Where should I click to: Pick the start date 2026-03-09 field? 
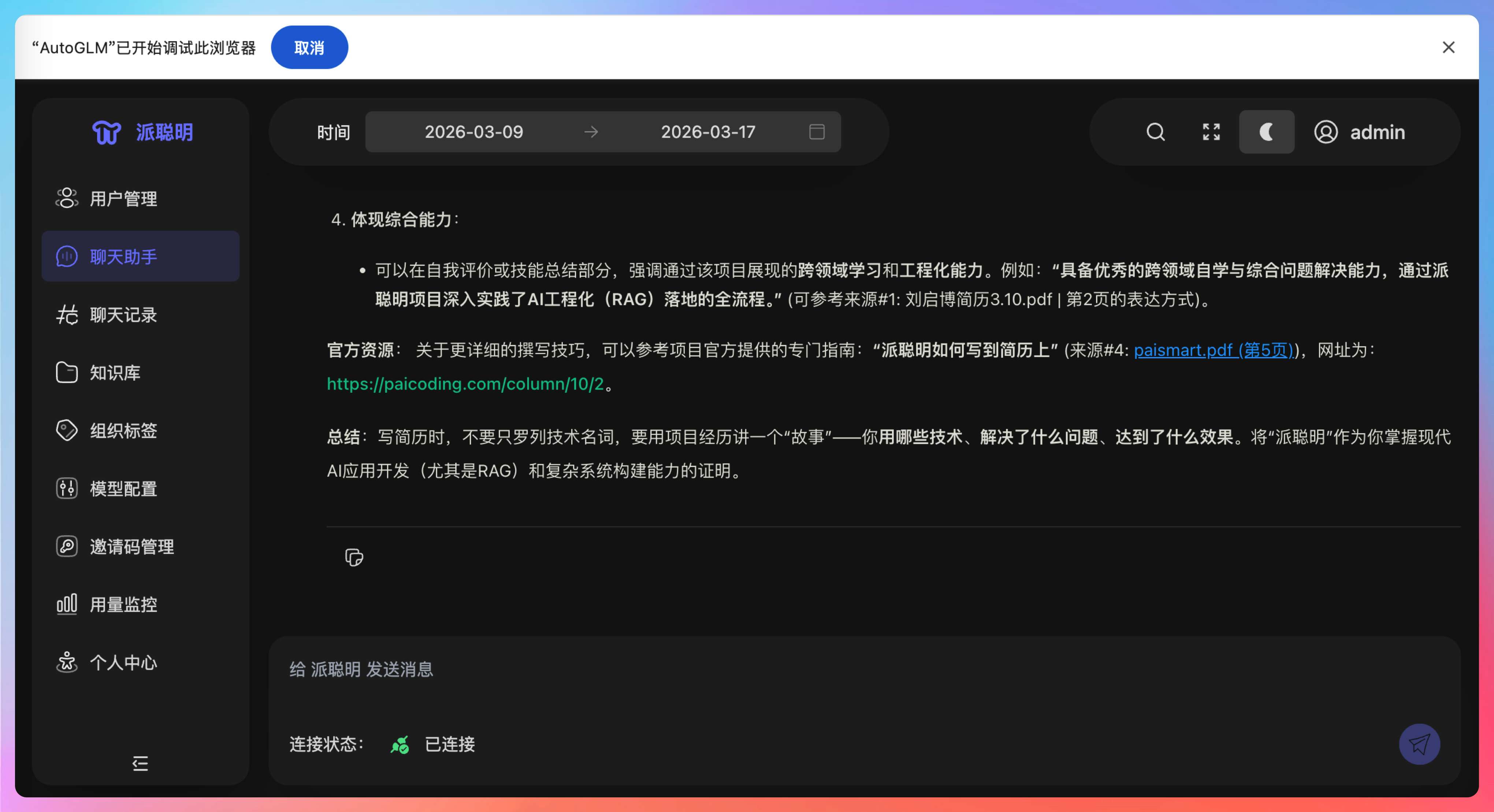(474, 132)
